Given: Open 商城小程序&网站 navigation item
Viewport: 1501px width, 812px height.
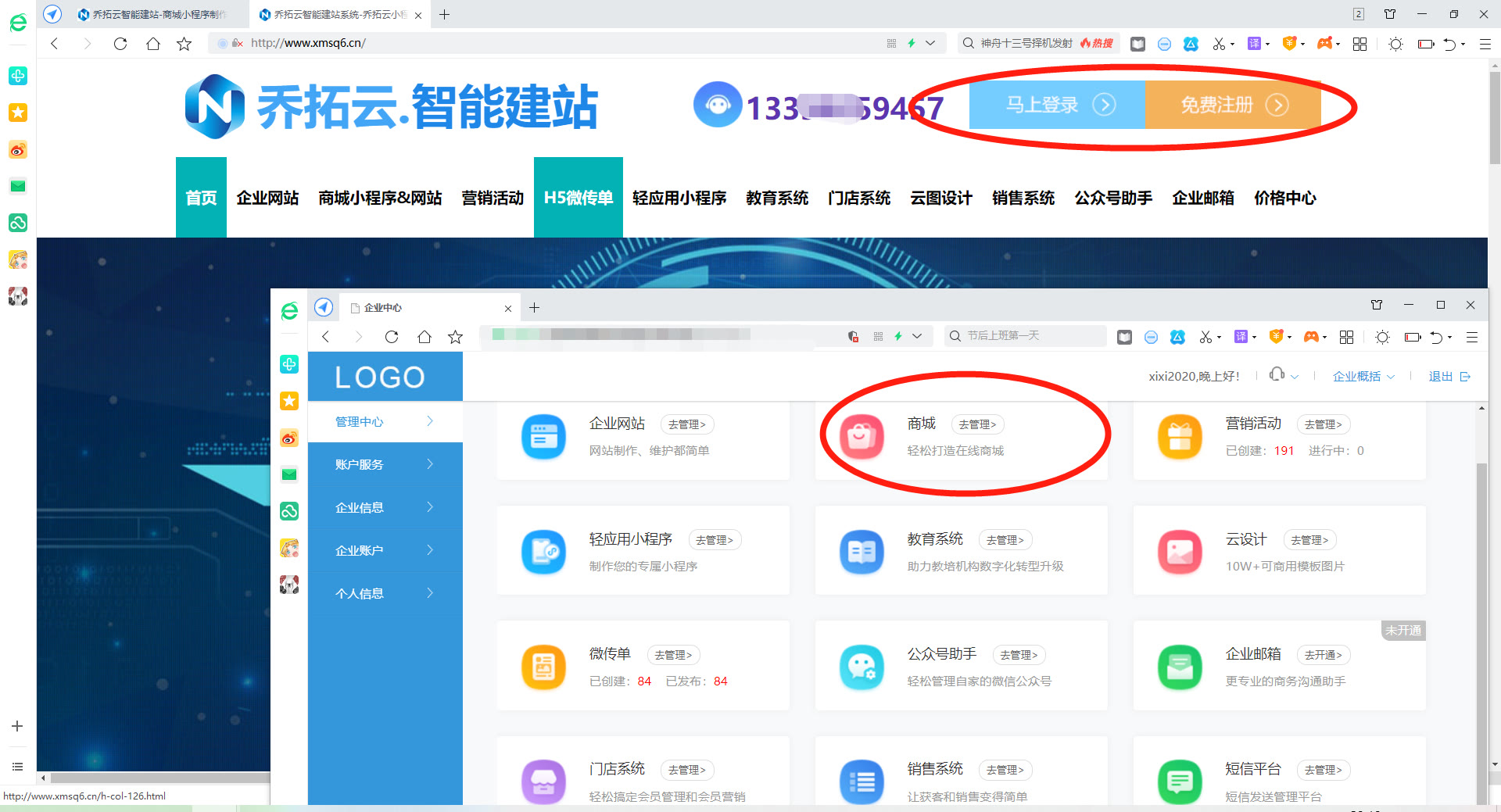Looking at the screenshot, I should [380, 198].
